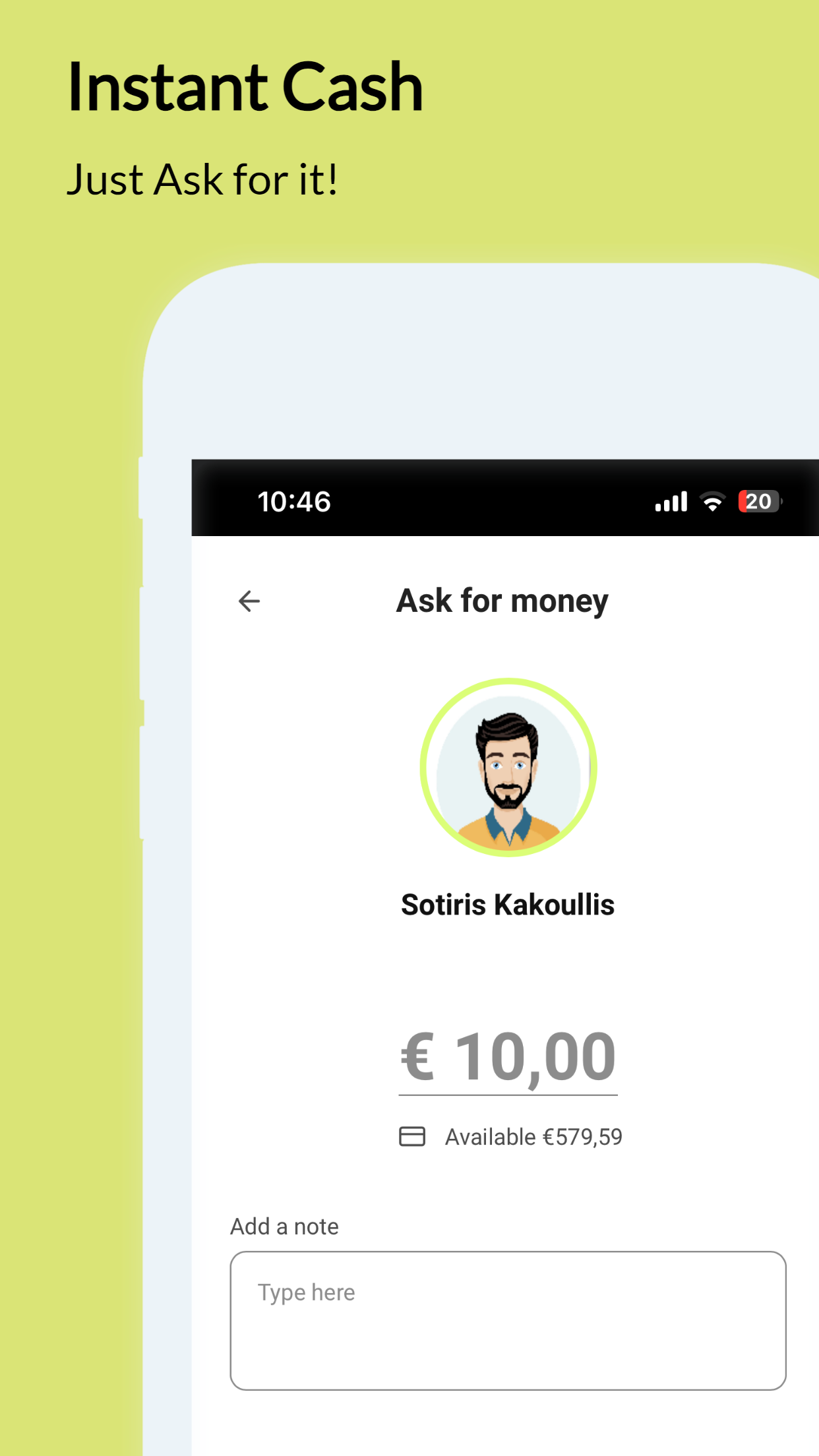Tap the underline beneath the amount
Screen dimensions: 819x1456
coord(508,1095)
